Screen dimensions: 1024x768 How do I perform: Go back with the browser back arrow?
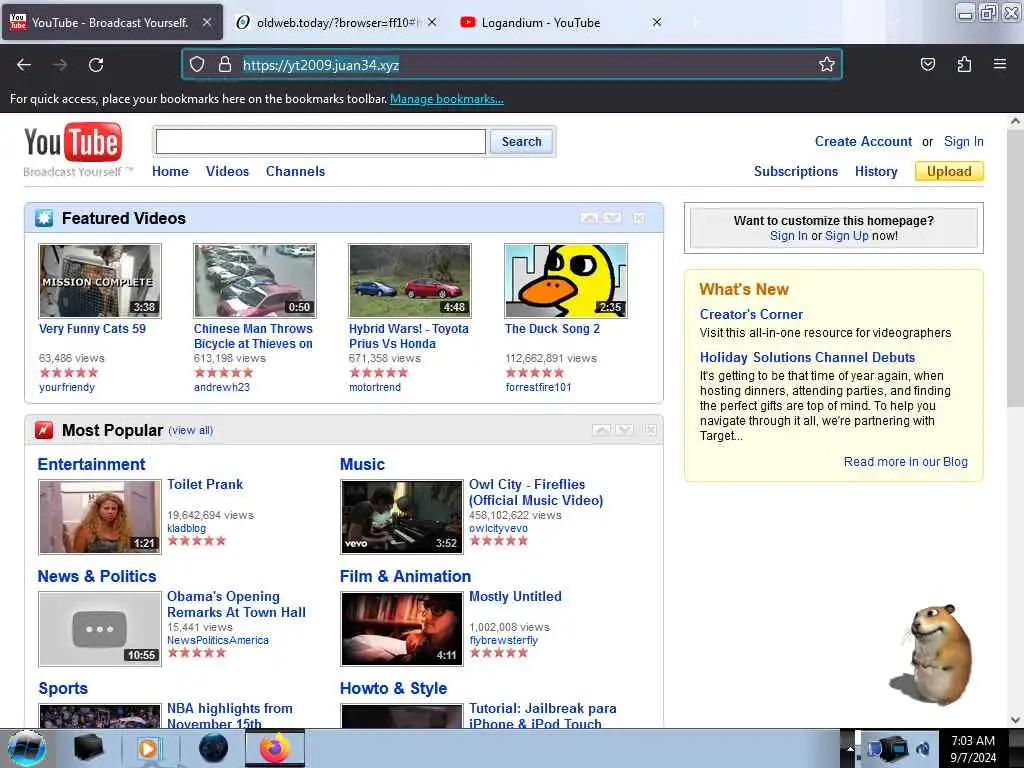24,65
